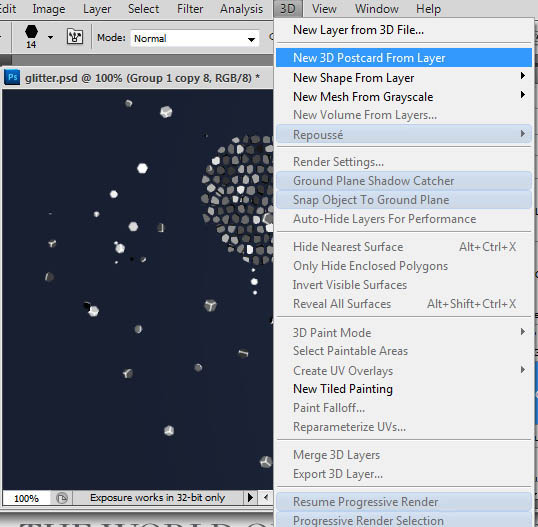538x527 pixels.
Task: Open the Analysis menu
Action: coord(242,9)
